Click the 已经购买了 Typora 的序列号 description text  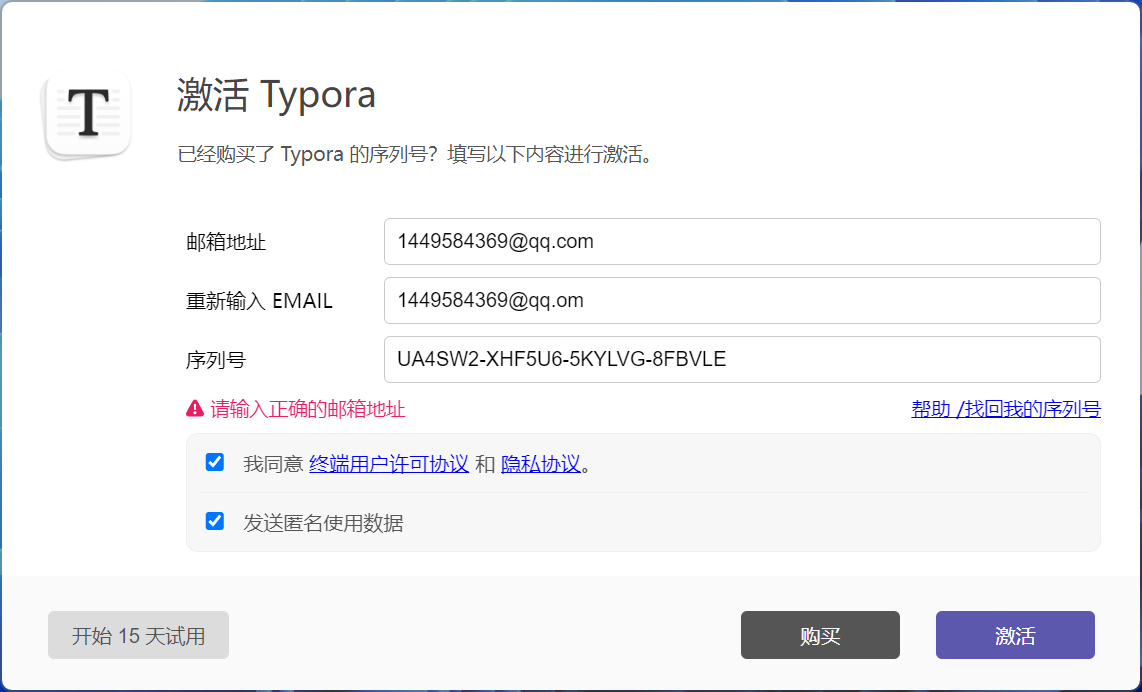tap(414, 155)
